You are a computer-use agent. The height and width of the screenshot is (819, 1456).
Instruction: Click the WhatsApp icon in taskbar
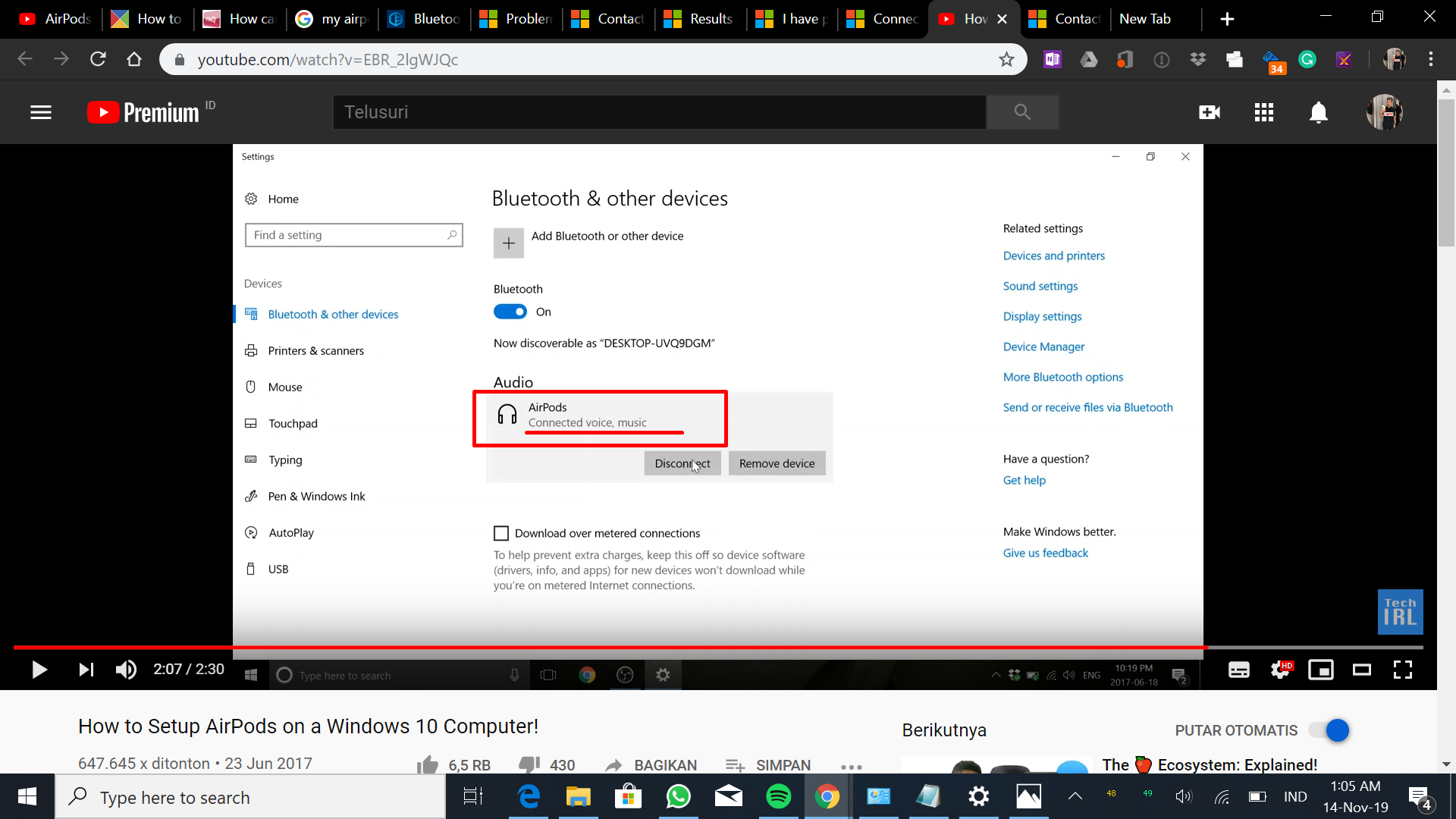678,796
